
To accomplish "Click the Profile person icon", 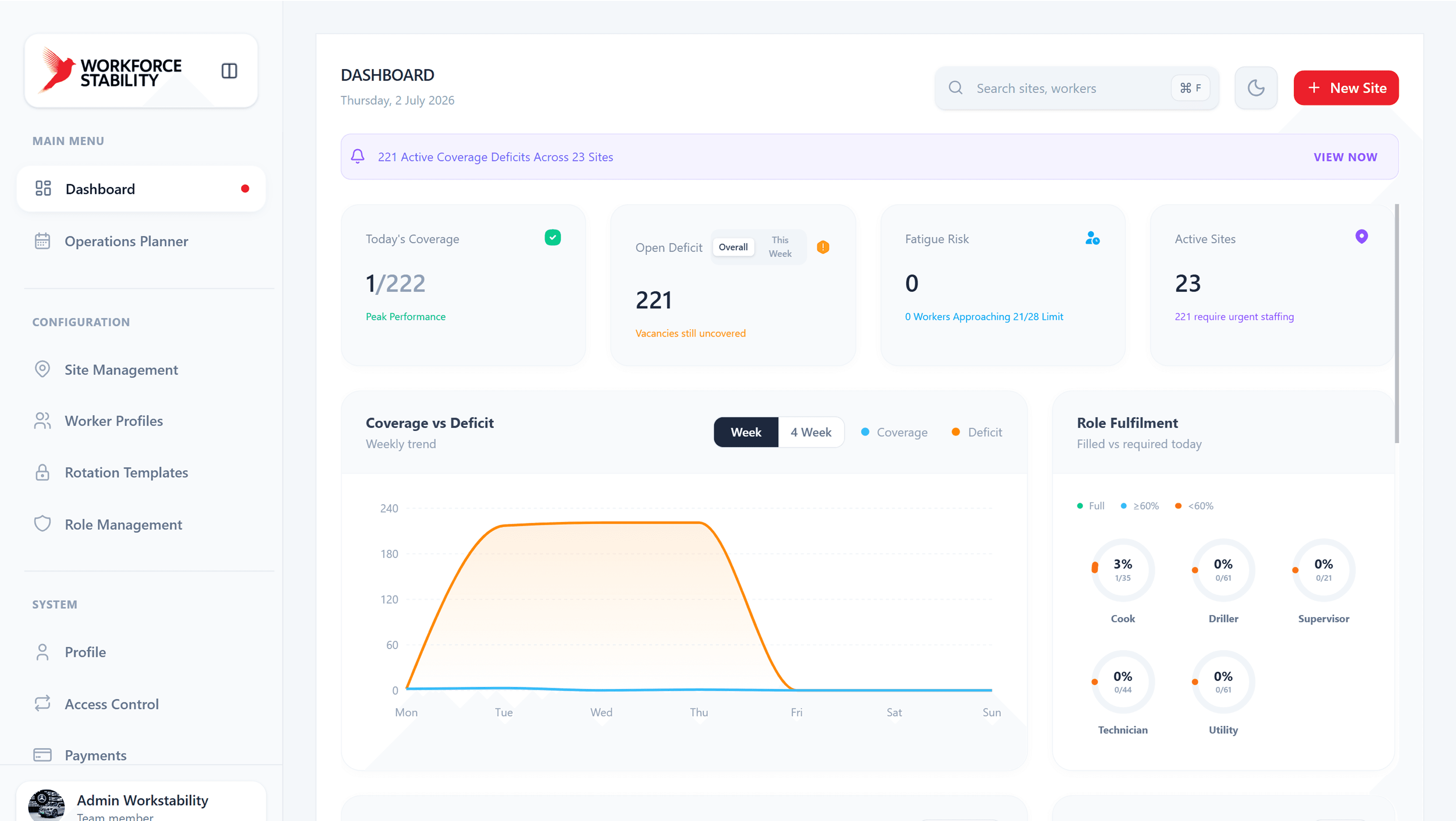I will pyautogui.click(x=43, y=652).
